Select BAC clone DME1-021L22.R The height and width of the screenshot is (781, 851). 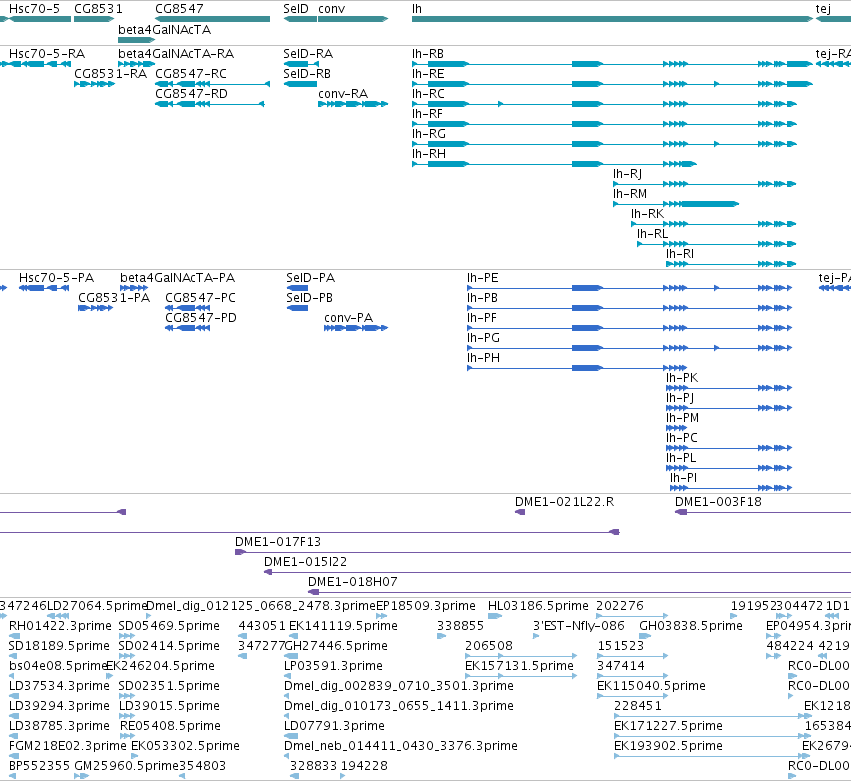pyautogui.click(x=520, y=512)
